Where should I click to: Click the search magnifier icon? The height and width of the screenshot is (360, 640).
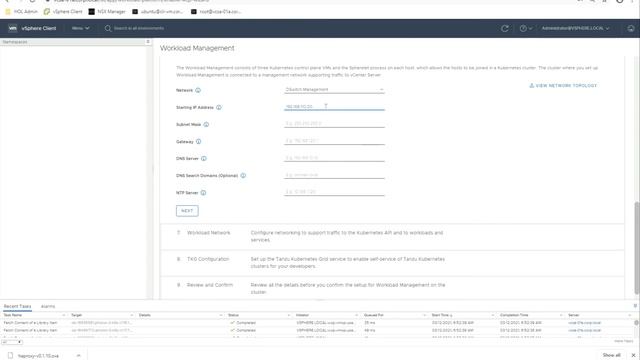point(108,28)
